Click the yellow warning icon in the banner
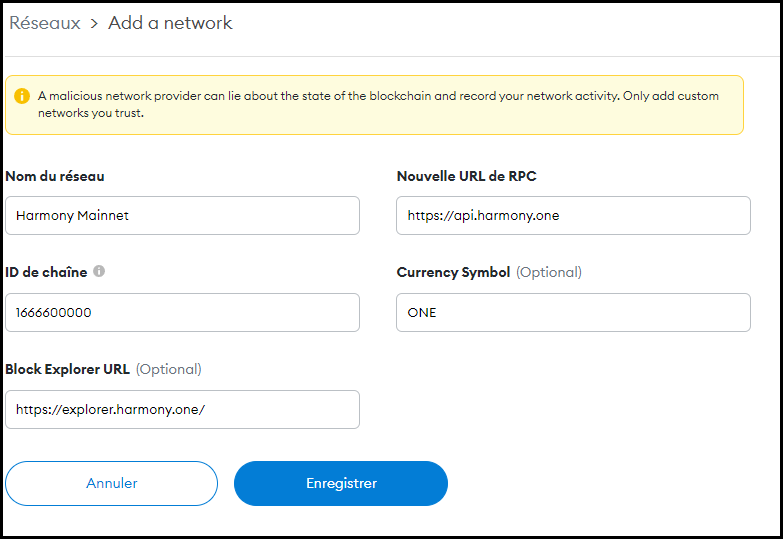The image size is (783, 539). (x=22, y=97)
